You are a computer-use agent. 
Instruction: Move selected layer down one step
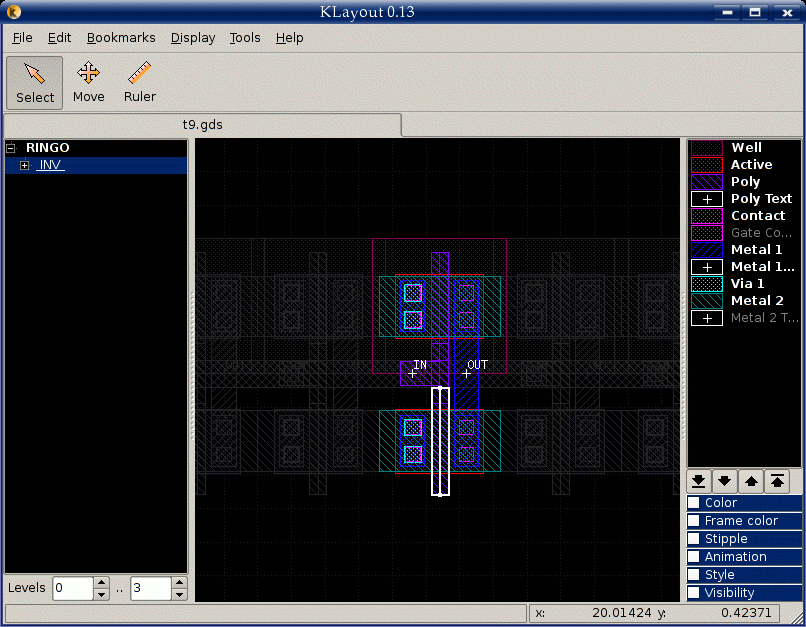[x=726, y=481]
